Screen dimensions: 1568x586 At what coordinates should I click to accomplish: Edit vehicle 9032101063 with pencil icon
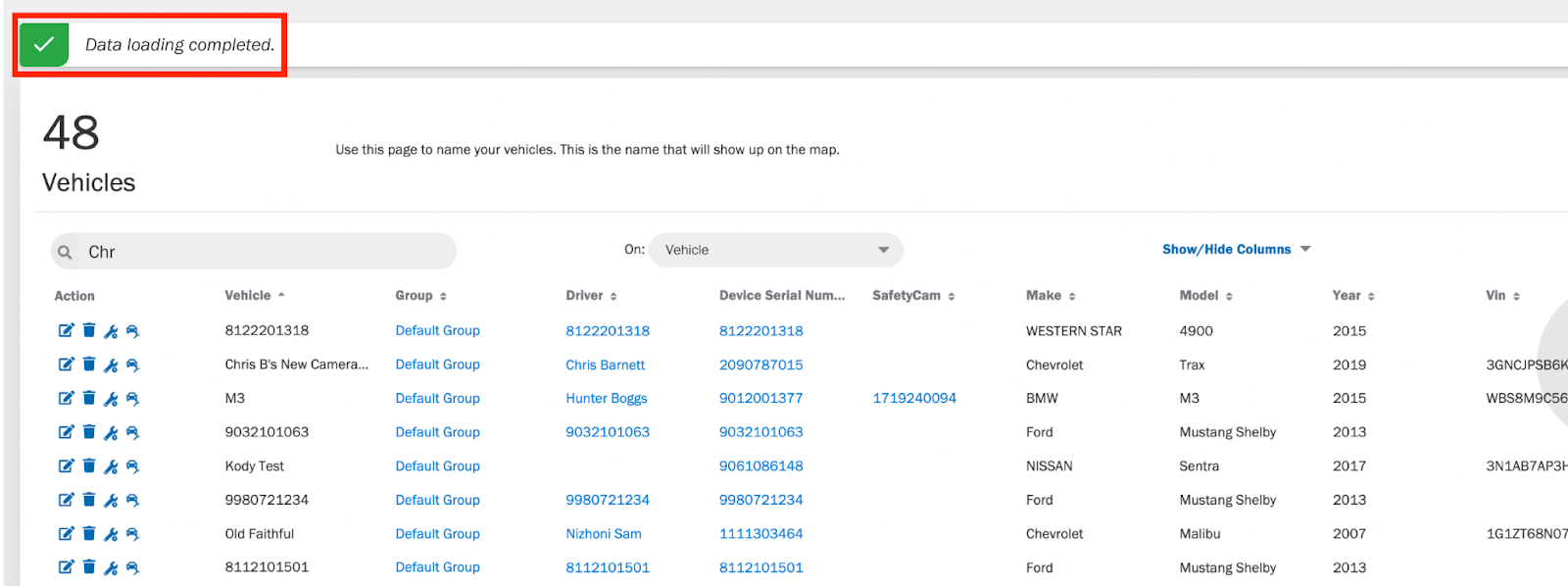66,432
